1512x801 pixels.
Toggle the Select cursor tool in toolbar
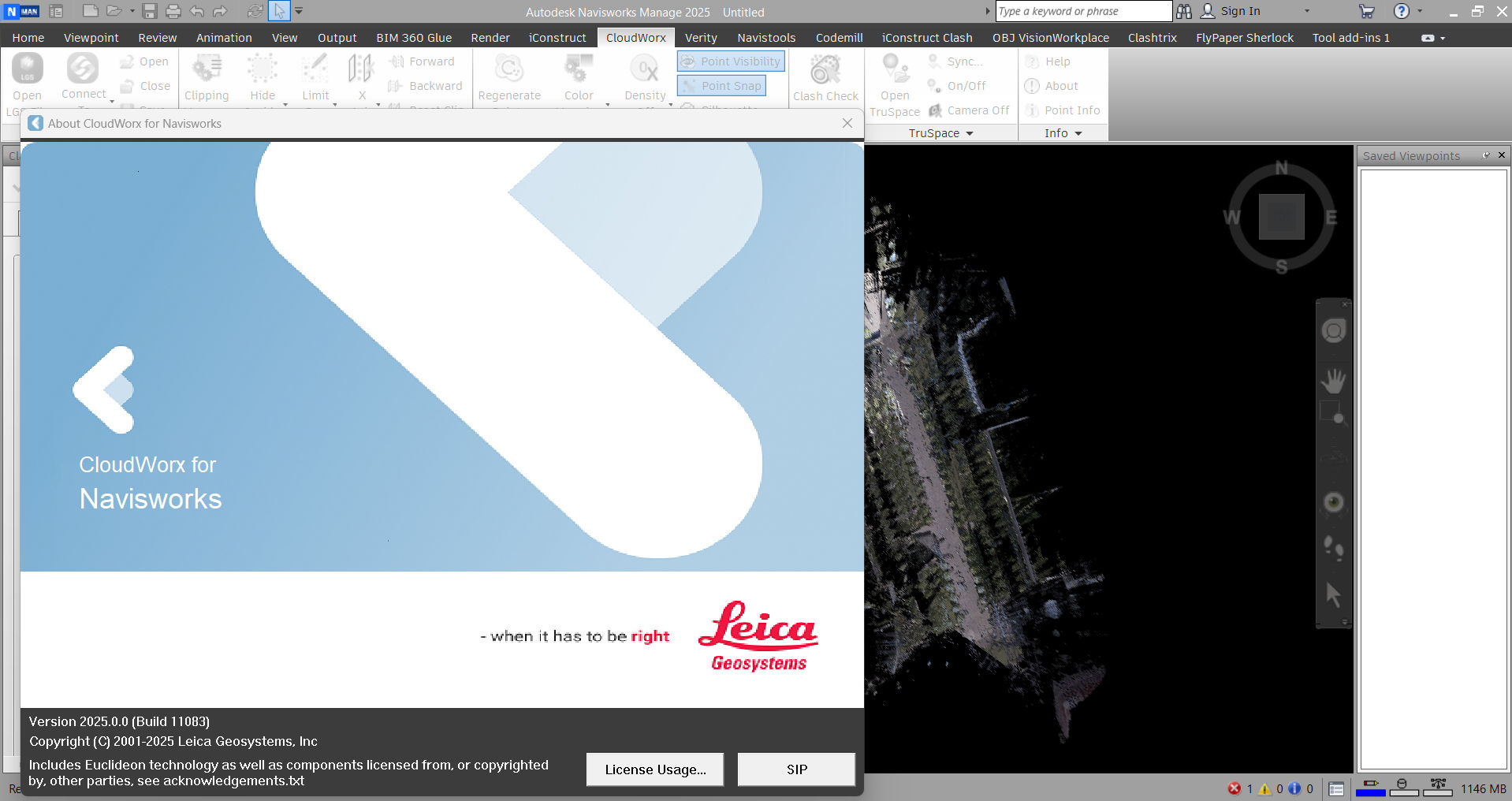pyautogui.click(x=279, y=11)
